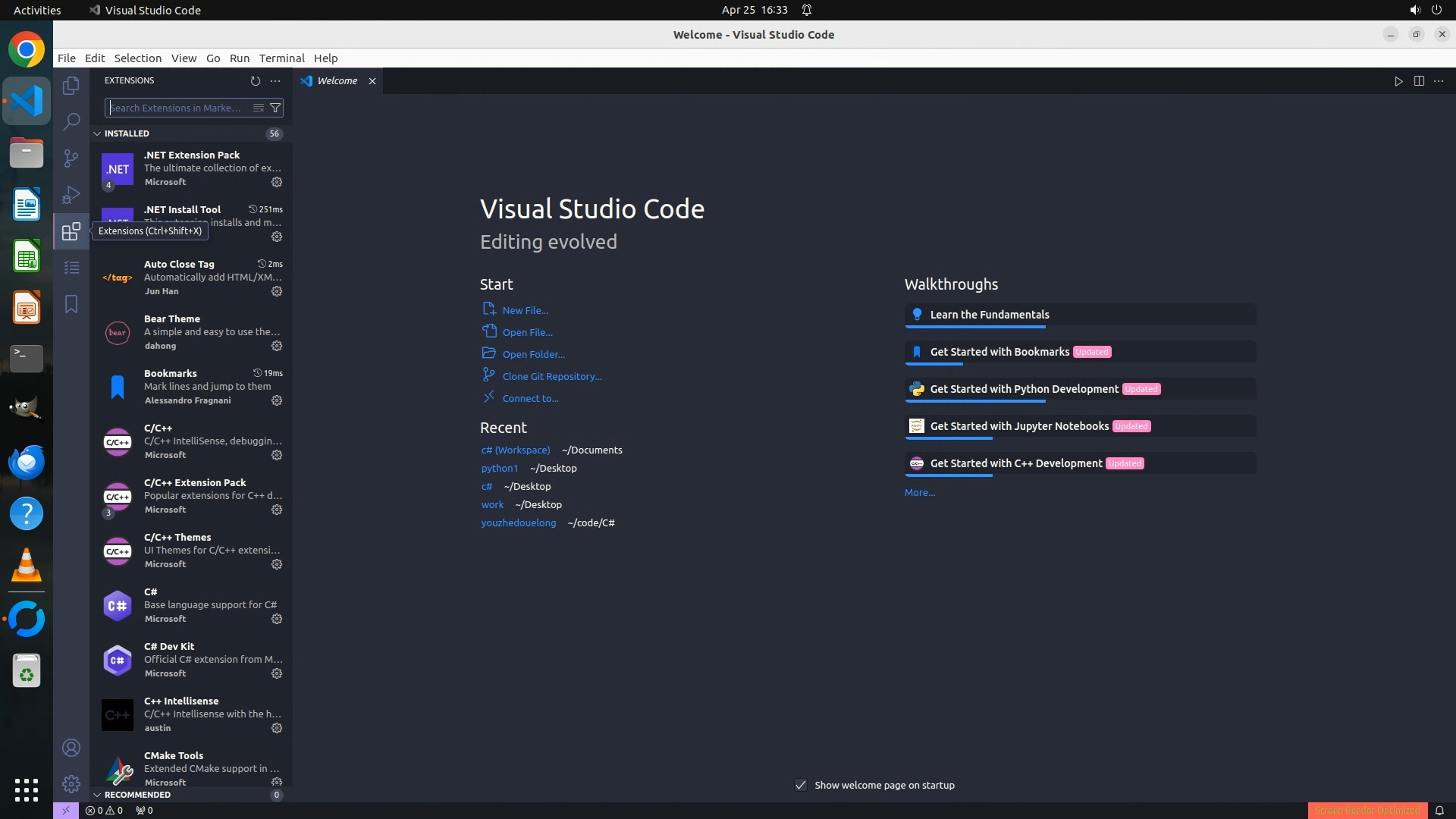Open the Explorer view in activity bar

coord(71,86)
